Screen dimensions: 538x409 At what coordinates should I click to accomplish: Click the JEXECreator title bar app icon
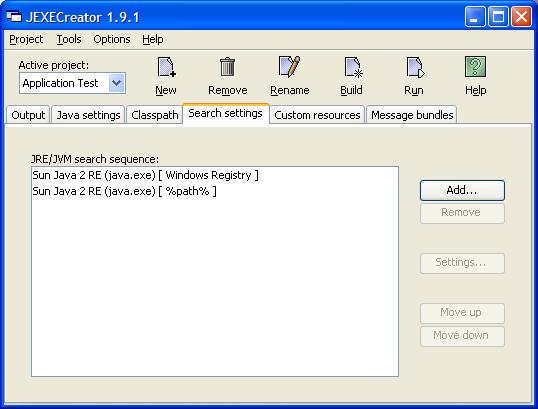click(14, 16)
